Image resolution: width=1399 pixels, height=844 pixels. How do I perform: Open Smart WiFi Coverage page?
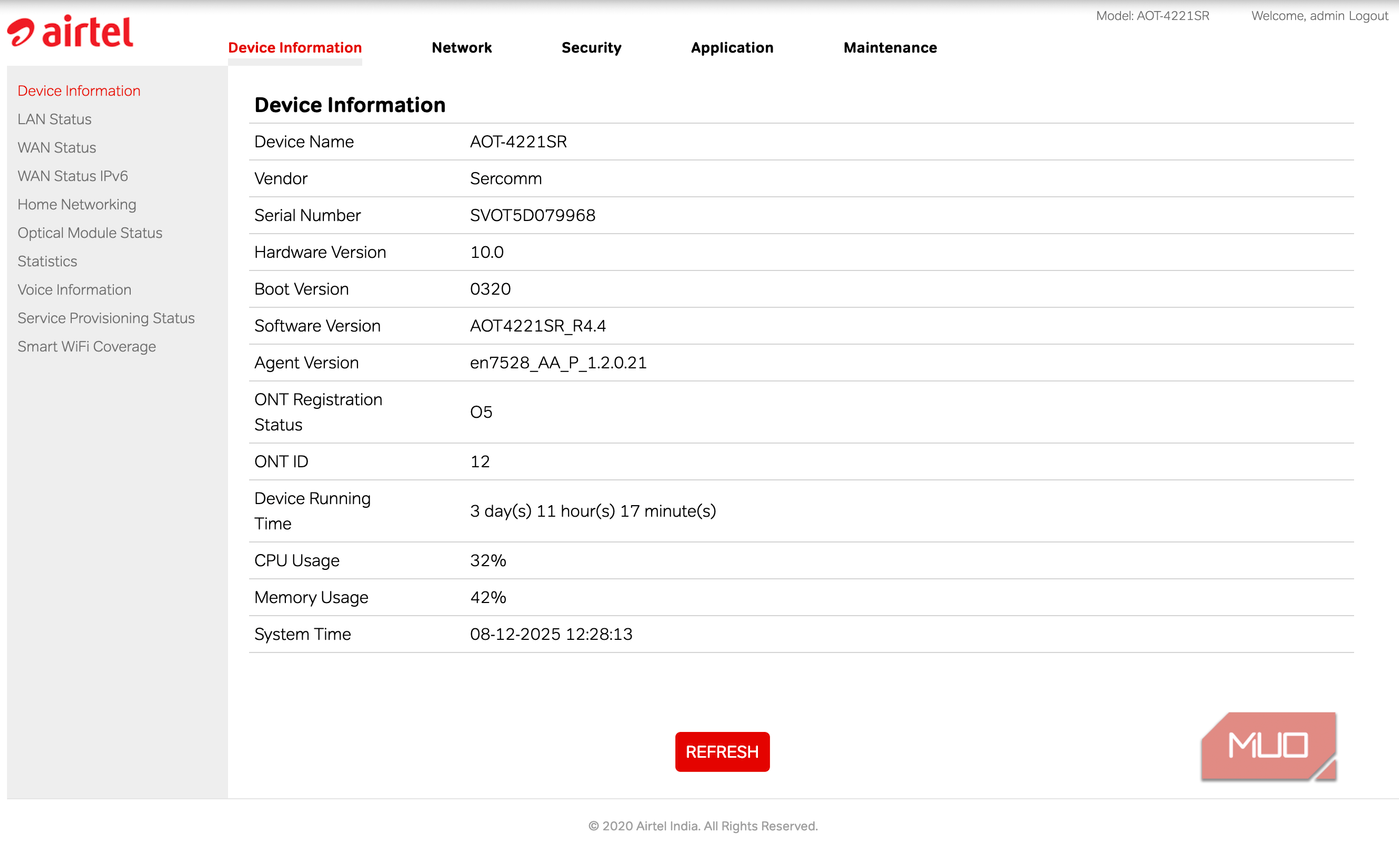87,347
